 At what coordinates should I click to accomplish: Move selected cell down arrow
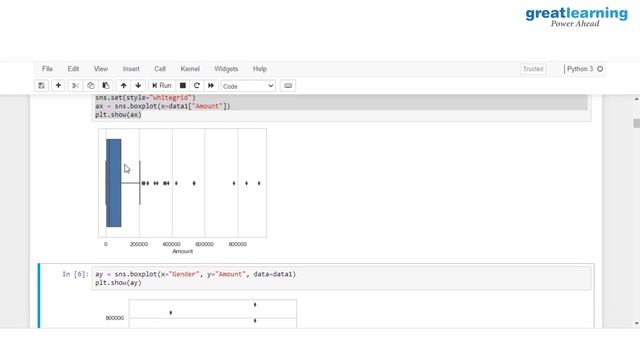click(x=138, y=86)
